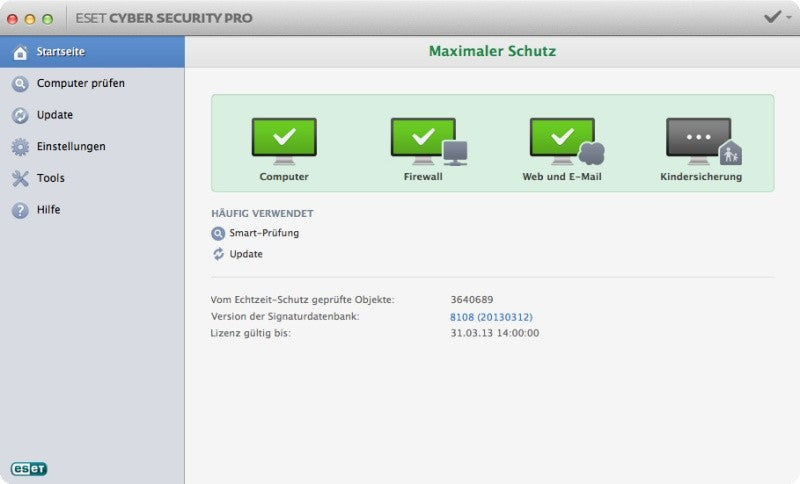
Task: Select Update in the sidebar
Action: coord(92,115)
